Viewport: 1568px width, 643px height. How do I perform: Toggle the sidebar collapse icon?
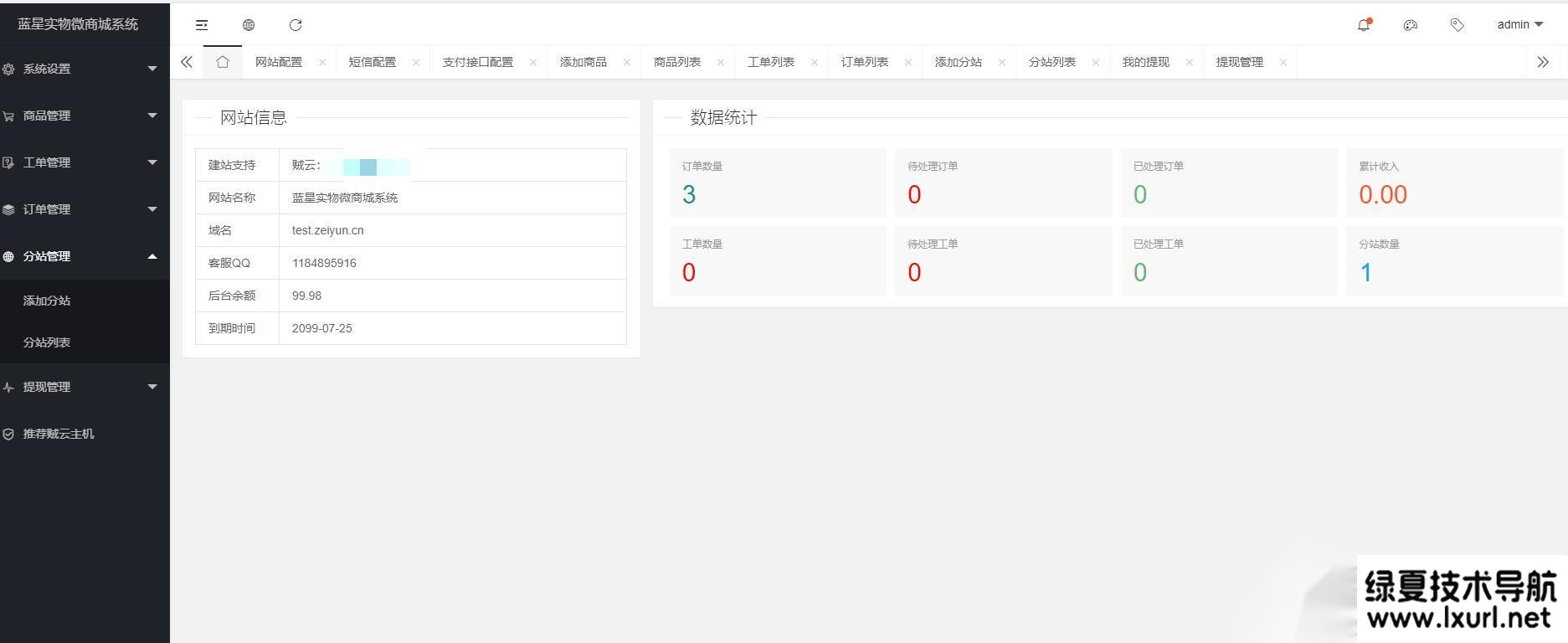pos(202,25)
